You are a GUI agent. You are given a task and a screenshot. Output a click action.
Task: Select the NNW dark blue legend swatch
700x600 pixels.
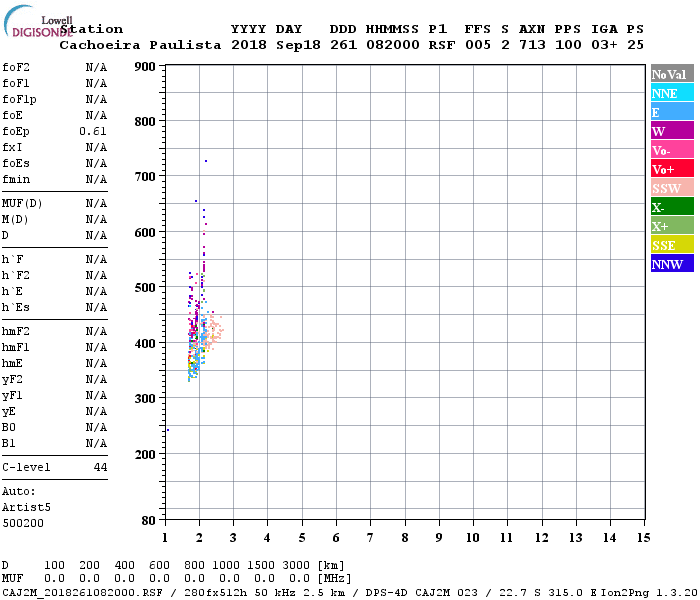672,263
